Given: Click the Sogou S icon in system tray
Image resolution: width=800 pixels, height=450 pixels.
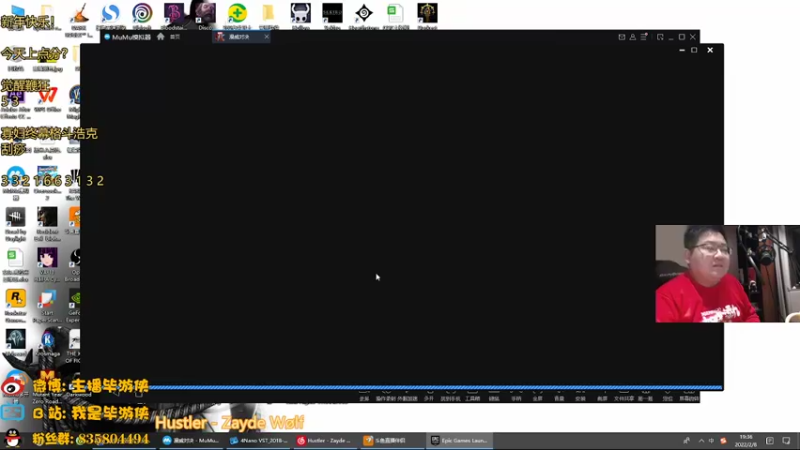Looking at the screenshot, I should (723, 441).
